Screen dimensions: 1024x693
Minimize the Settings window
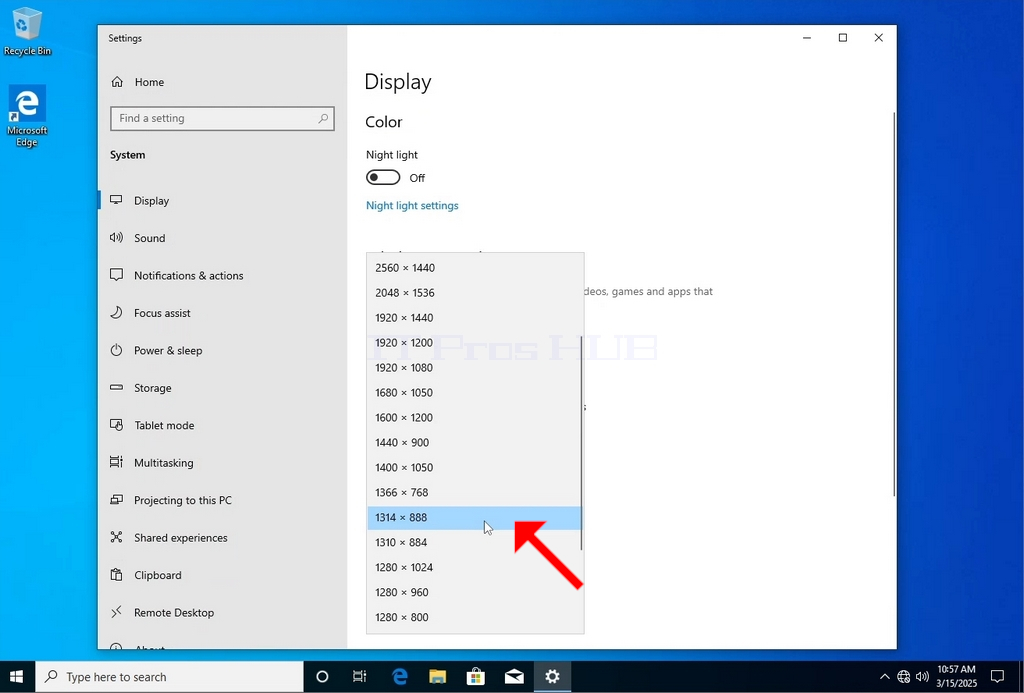(807, 38)
